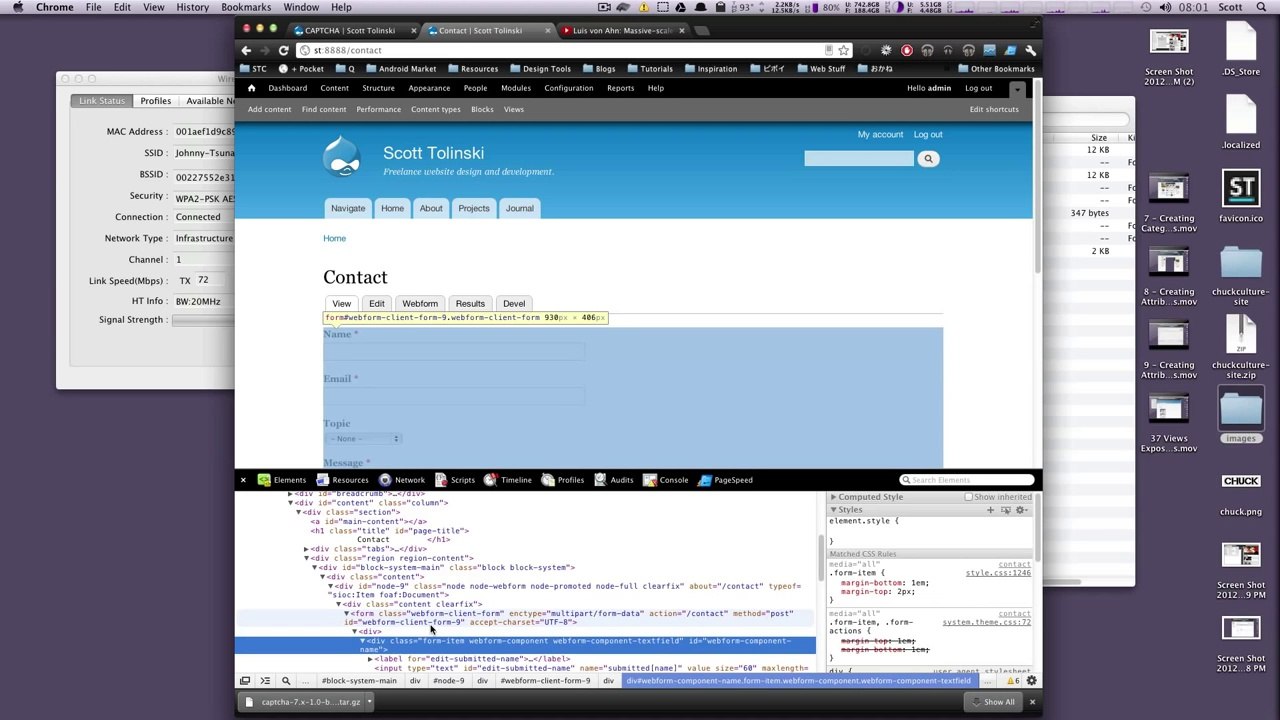Click the magnifier inspect-element icon in DevTools
This screenshot has width=1280, height=720.
[286, 681]
